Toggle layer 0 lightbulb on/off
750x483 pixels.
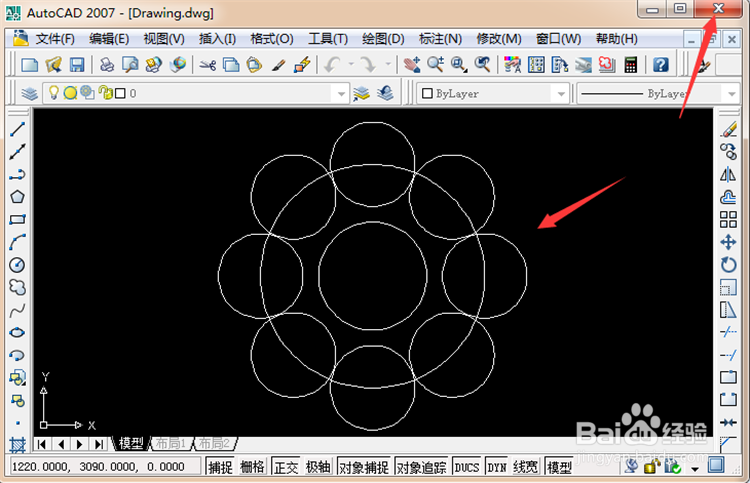54,93
